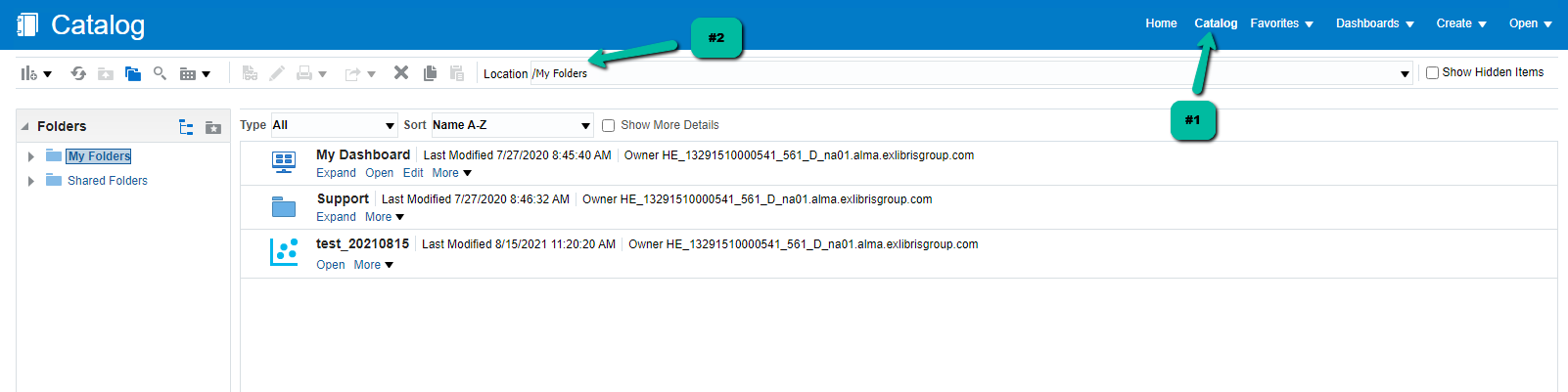
Task: Click the test_20210815 title
Action: click(362, 243)
